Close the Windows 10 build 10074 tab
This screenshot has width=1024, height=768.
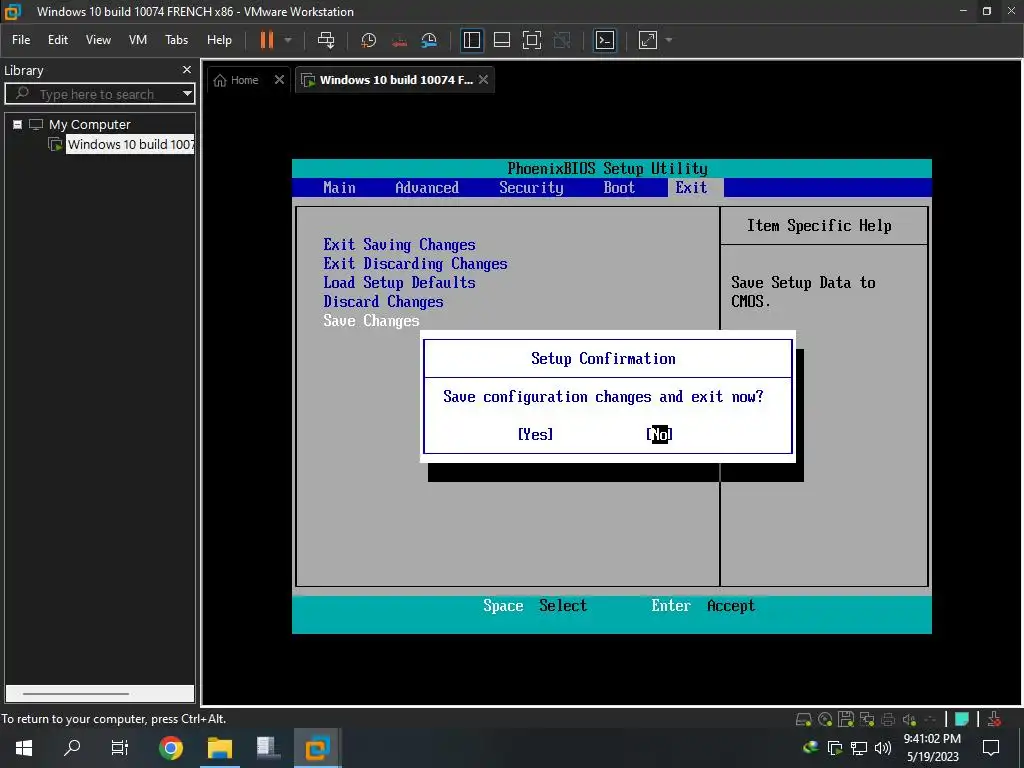pyautogui.click(x=483, y=80)
